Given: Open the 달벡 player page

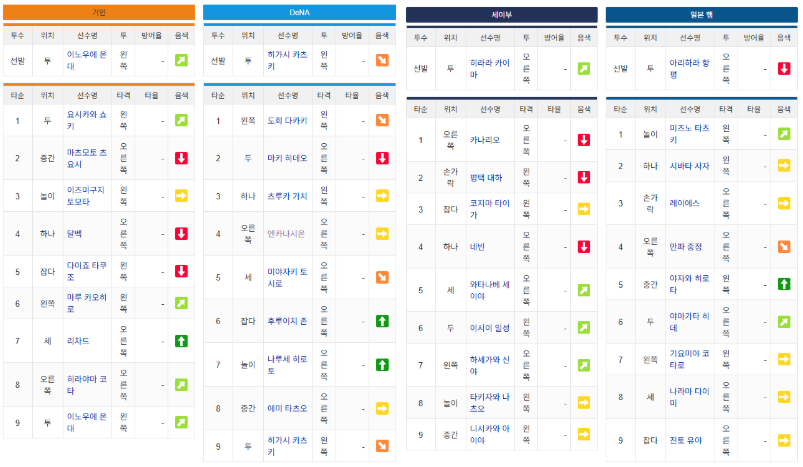Looking at the screenshot, I should point(74,234).
